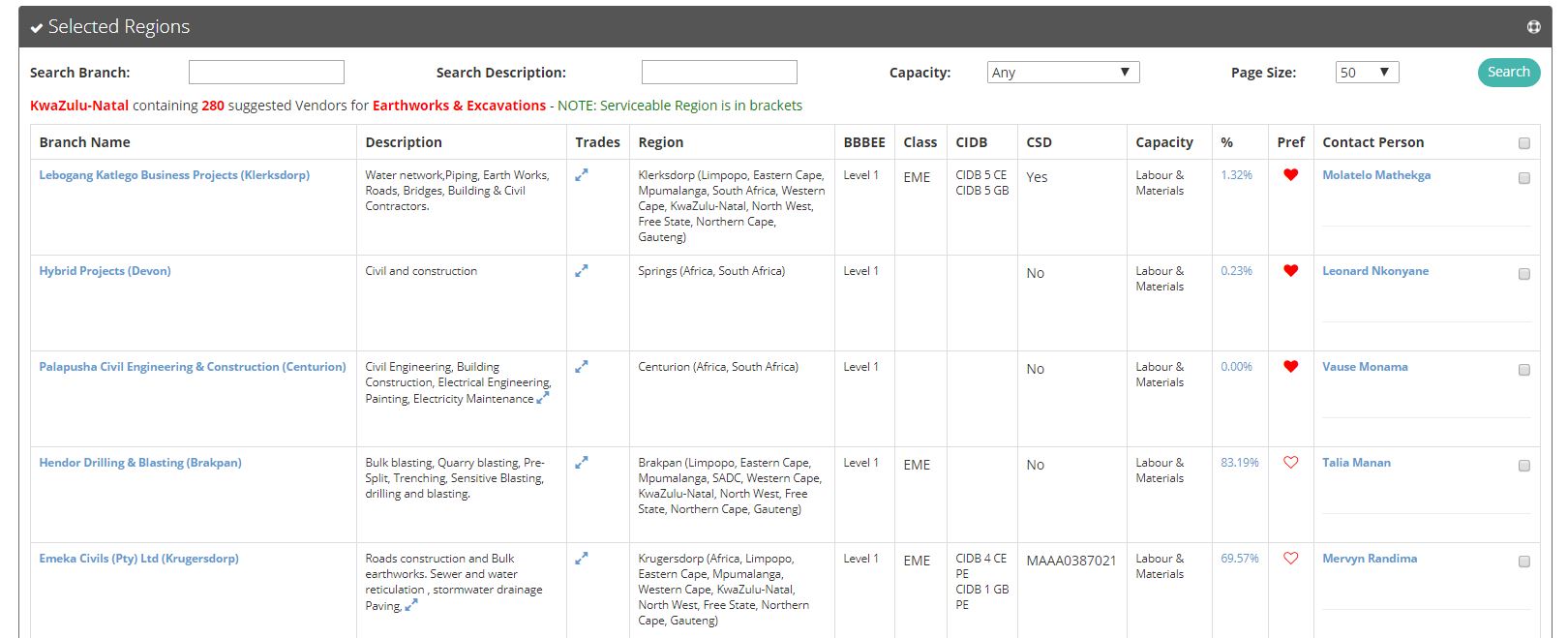This screenshot has height=638, width=1568.
Task: Select the Hybrid Projects row checkbox
Action: [1524, 274]
